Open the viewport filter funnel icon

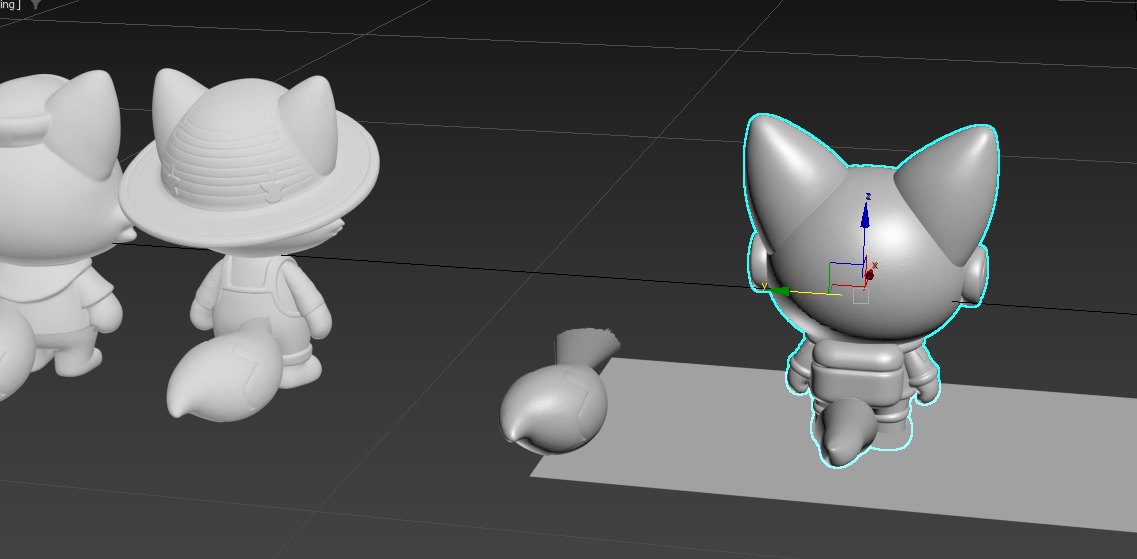click(36, 4)
